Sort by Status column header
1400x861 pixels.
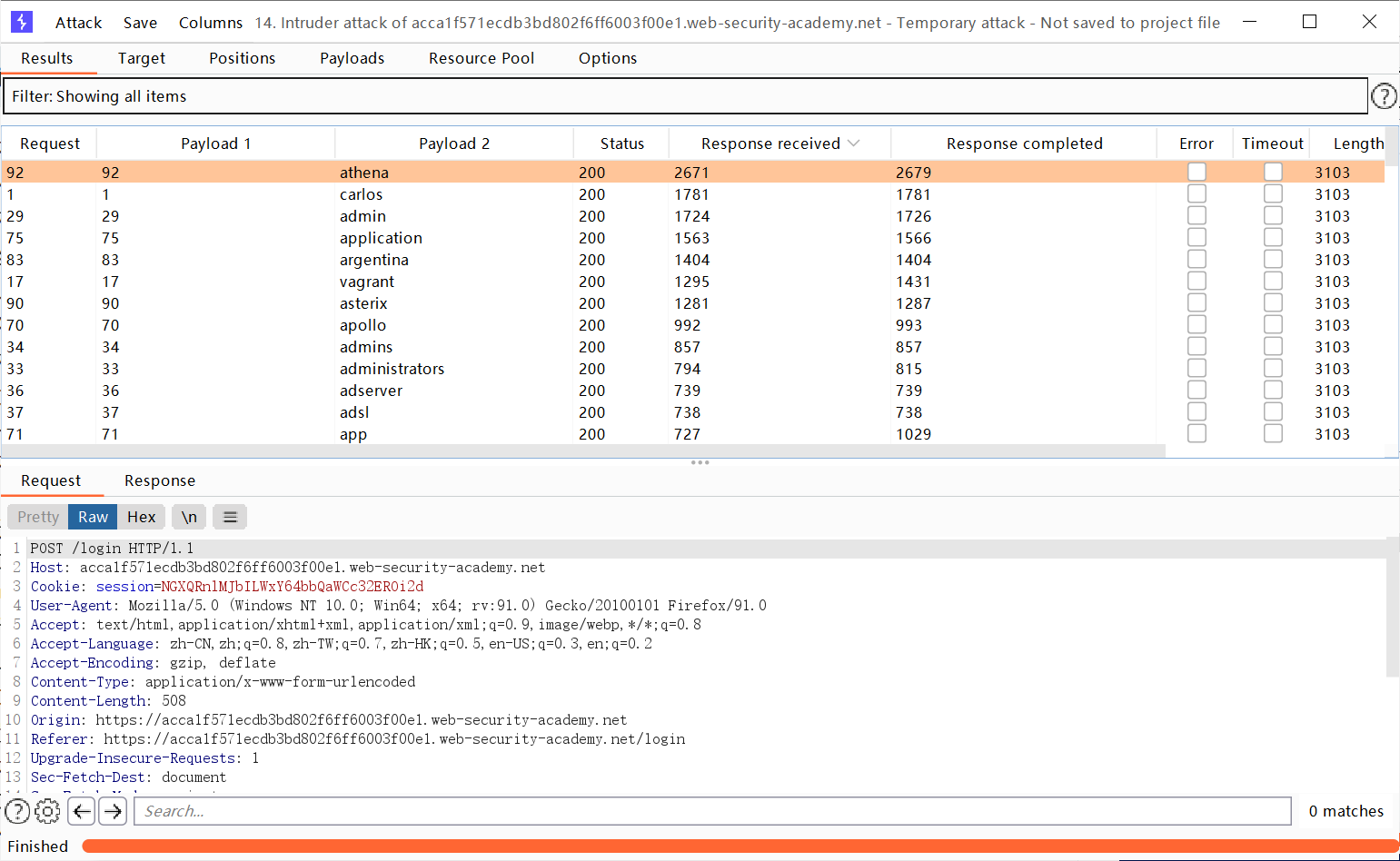[621, 143]
